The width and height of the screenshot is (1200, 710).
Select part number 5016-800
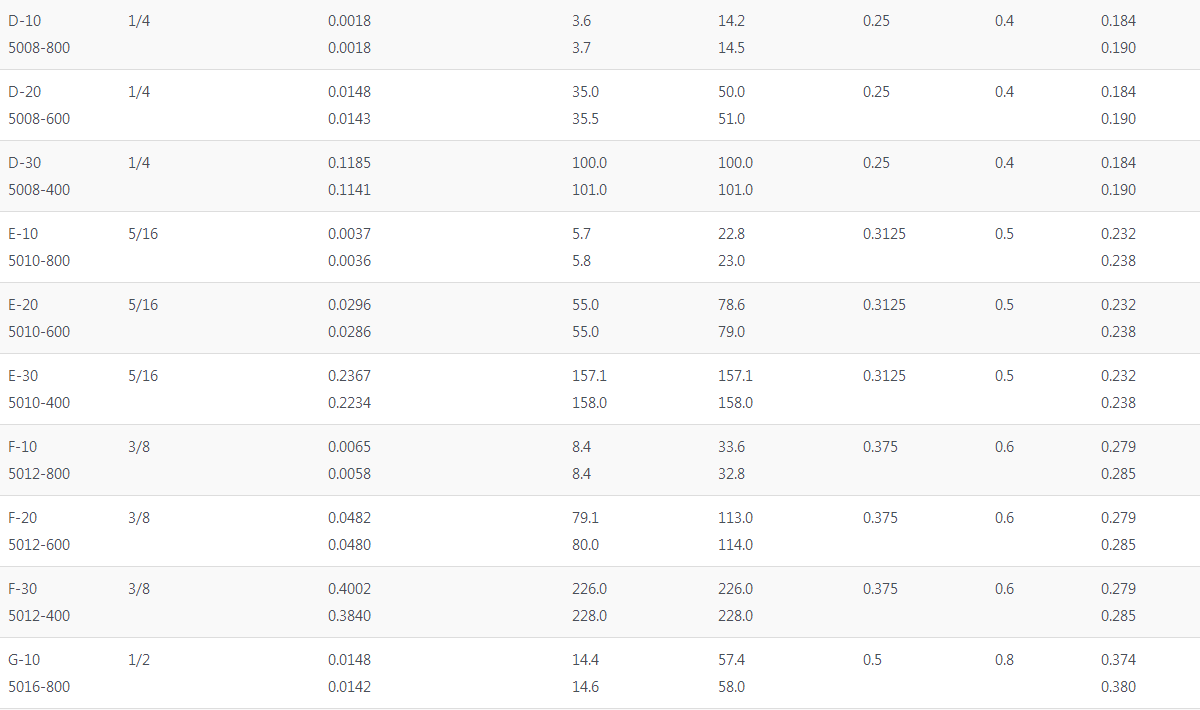[x=39, y=687]
